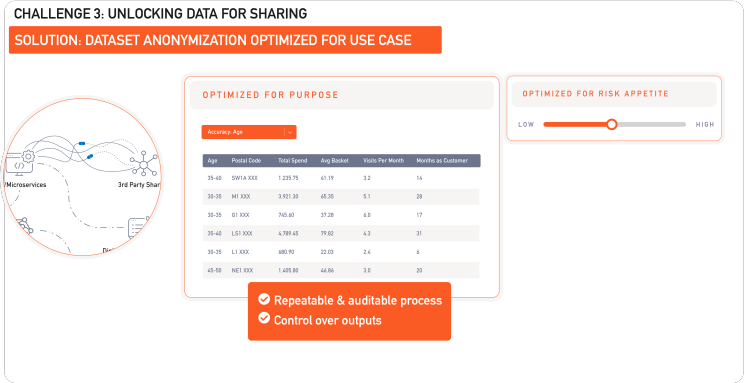Click the Optimized for Purpose panel heading
Screen dimensions: 744x383
[x=270, y=95]
